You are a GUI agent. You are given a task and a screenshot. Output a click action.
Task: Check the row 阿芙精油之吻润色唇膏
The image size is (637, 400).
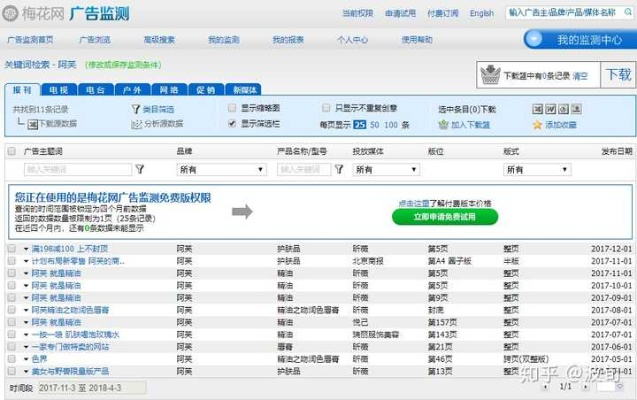coord(12,310)
